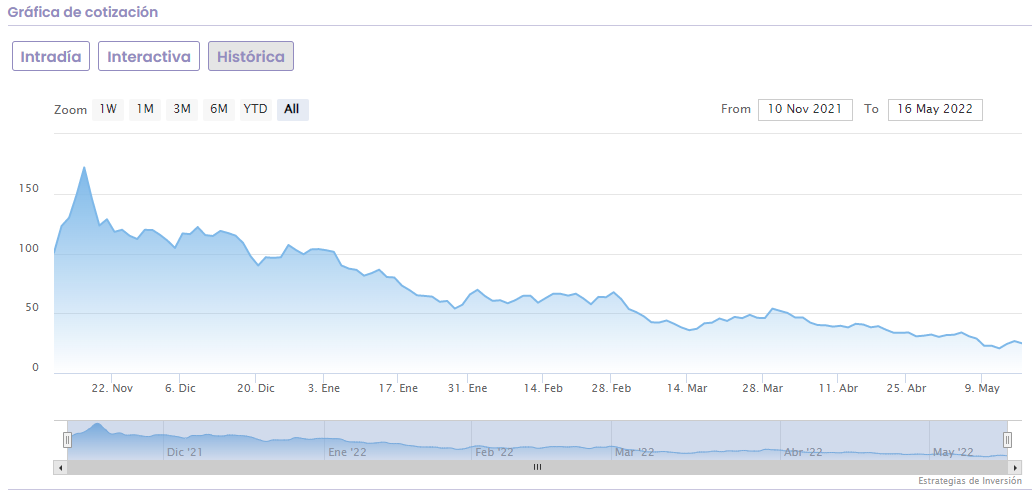Click the Zoom label
This screenshot has width=1035, height=496.
71,110
